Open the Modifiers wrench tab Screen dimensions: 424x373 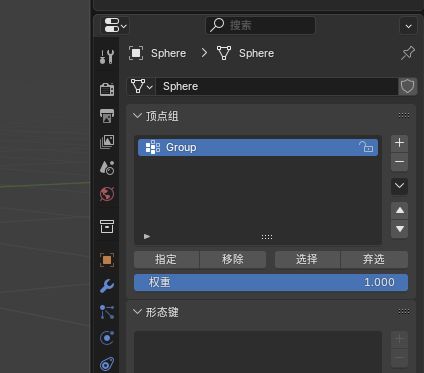(107, 286)
